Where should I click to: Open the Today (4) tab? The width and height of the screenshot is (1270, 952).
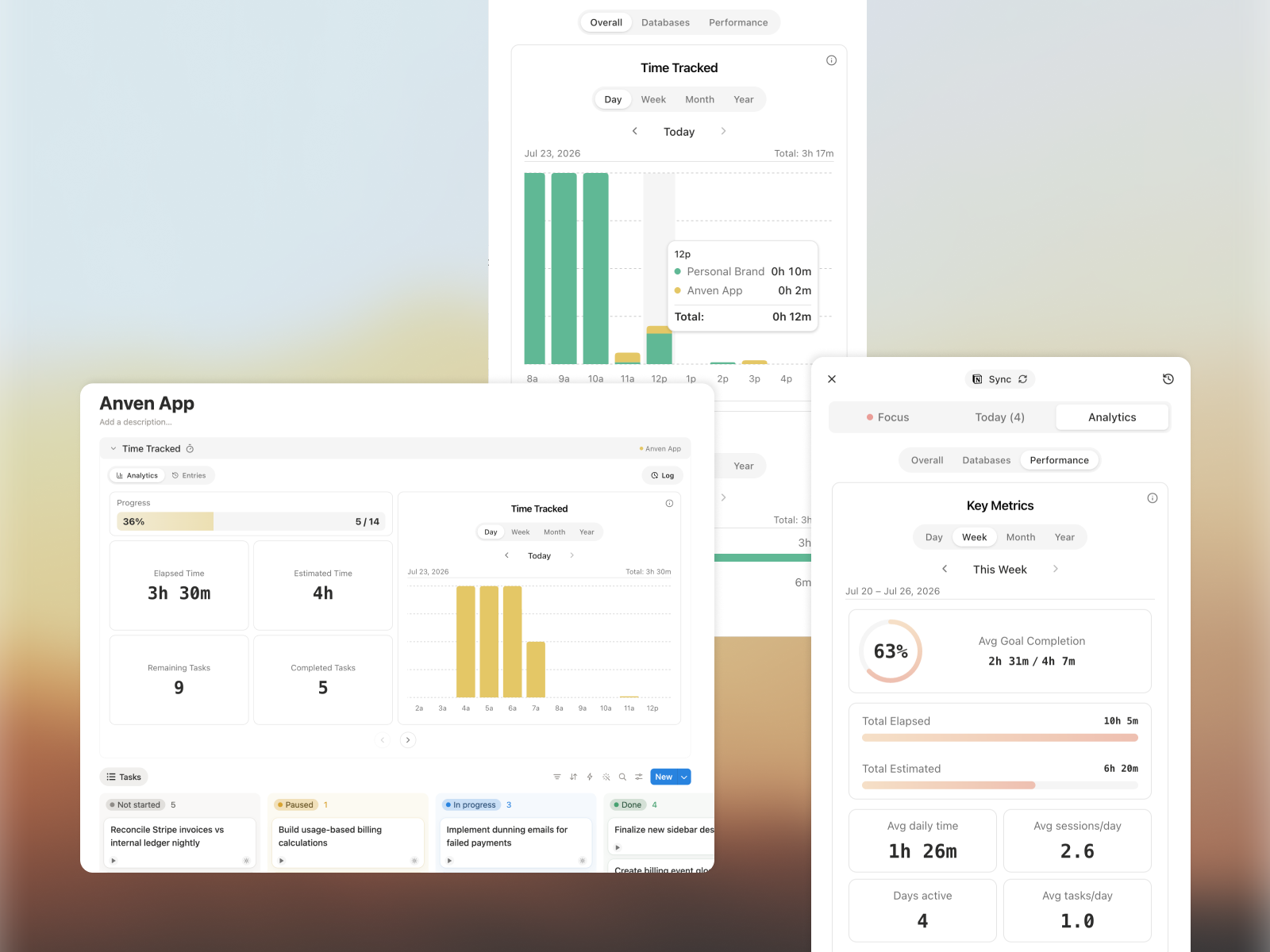click(1000, 417)
